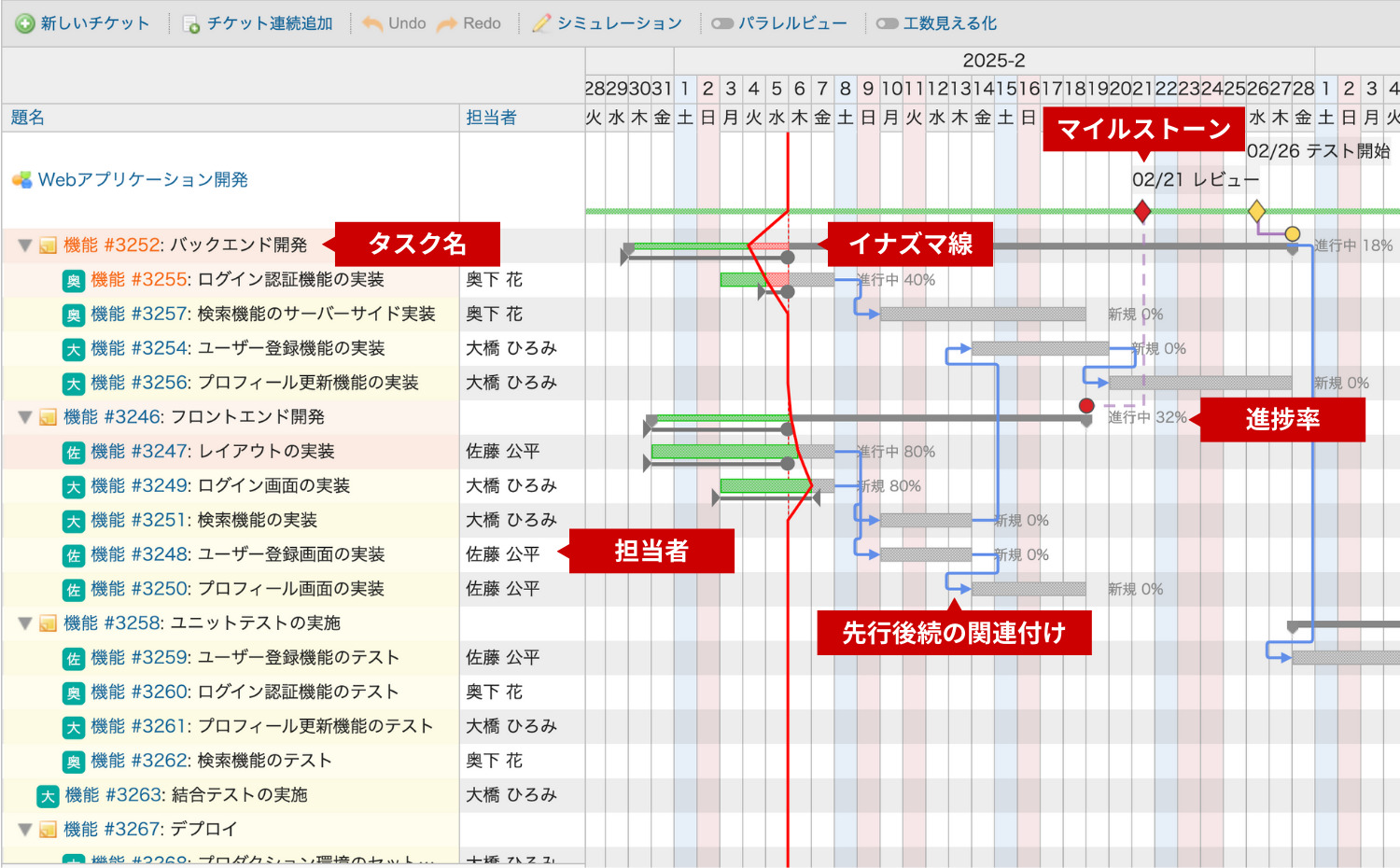Click assignee badge on #3249 row
The width and height of the screenshot is (1400, 868).
click(x=74, y=487)
